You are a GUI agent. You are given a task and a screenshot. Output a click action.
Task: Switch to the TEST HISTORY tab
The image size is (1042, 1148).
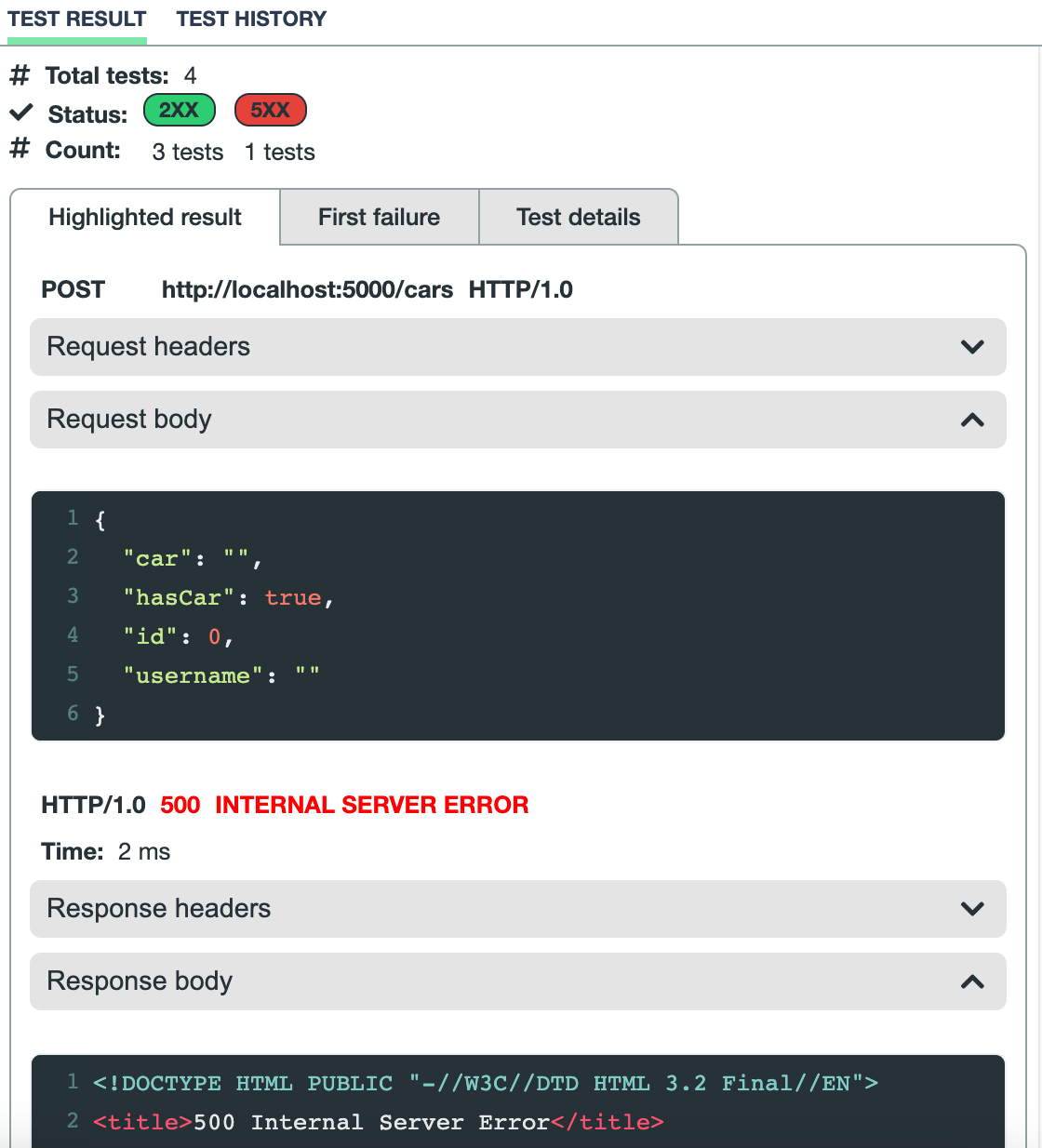(x=251, y=20)
